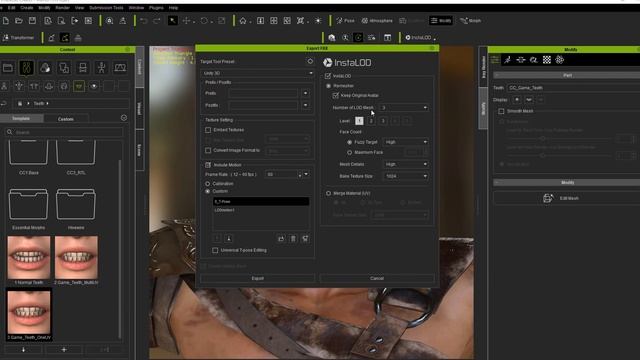
Task: Select the Remesher radio button
Action: point(329,86)
